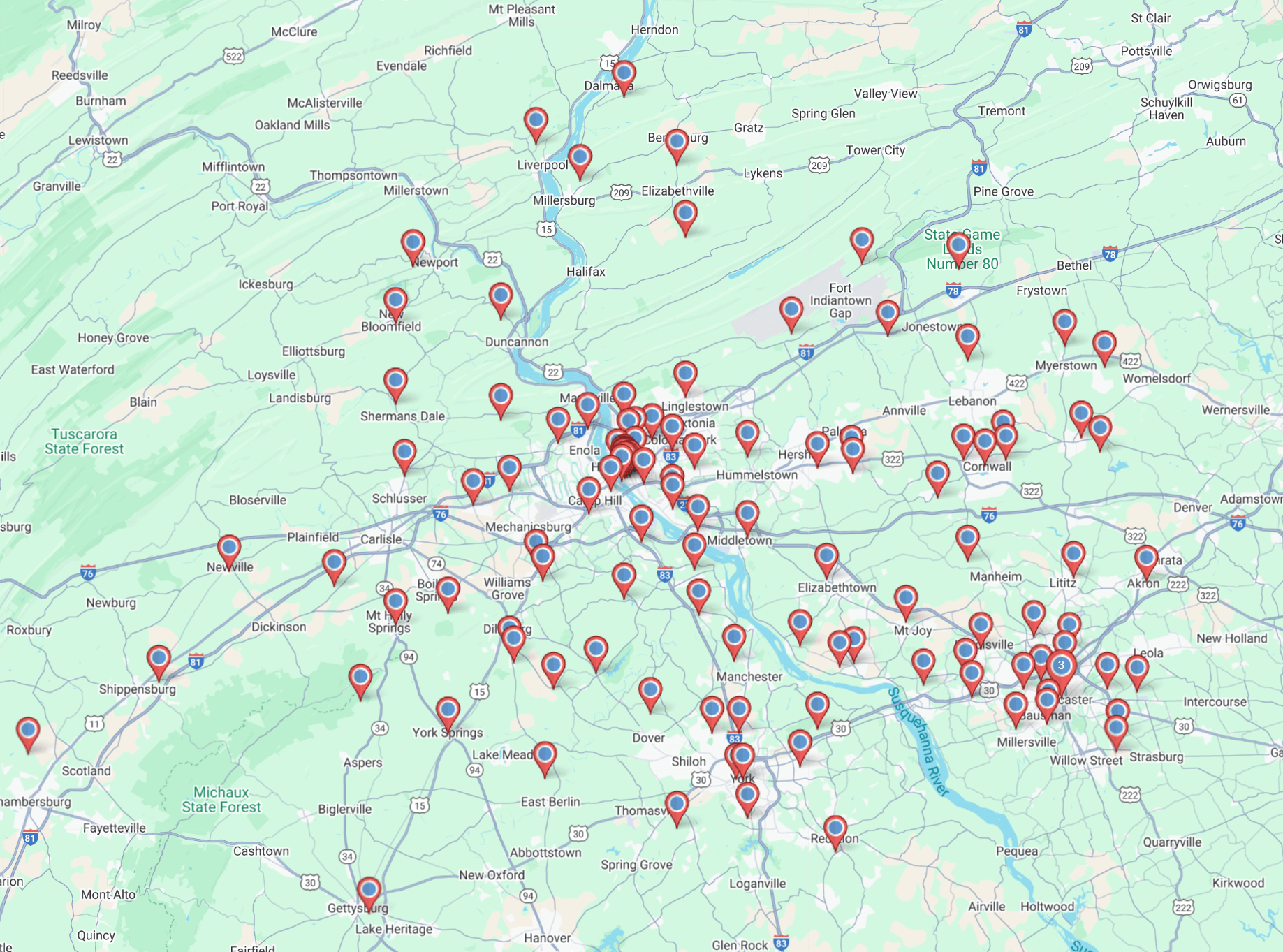Open the Shippensburg location pin
The image size is (1283, 952).
click(x=159, y=659)
